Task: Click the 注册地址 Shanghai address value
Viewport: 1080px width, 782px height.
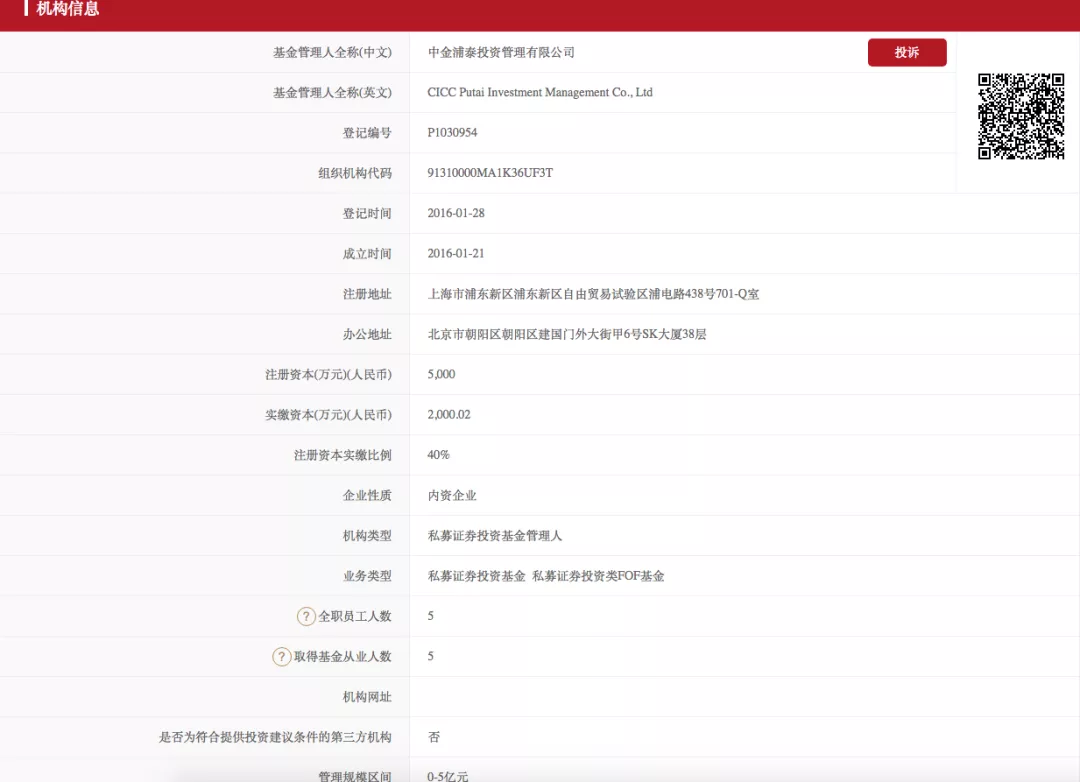Action: [x=593, y=294]
